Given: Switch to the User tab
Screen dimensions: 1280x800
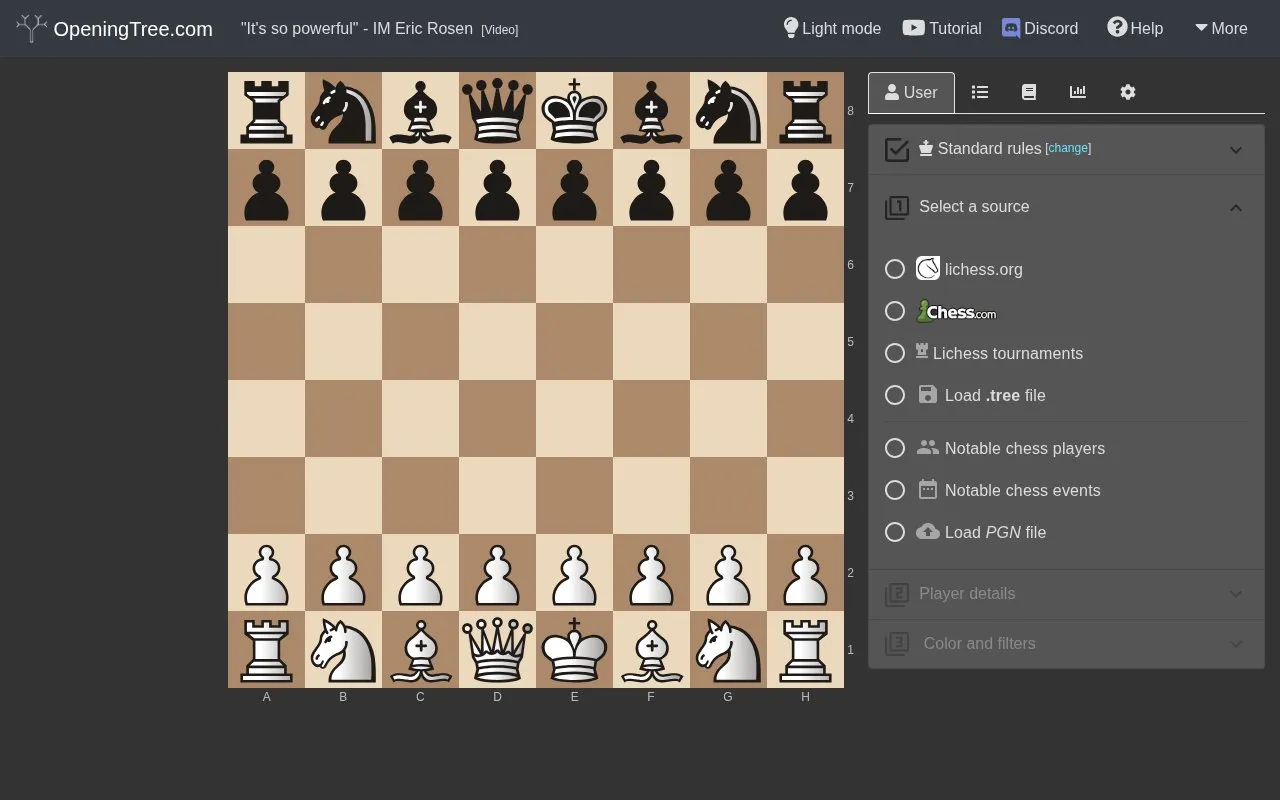Looking at the screenshot, I should 911,92.
